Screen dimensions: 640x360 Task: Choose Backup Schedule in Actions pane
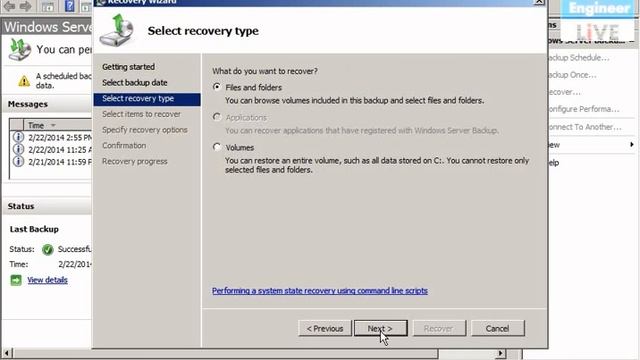[579, 58]
